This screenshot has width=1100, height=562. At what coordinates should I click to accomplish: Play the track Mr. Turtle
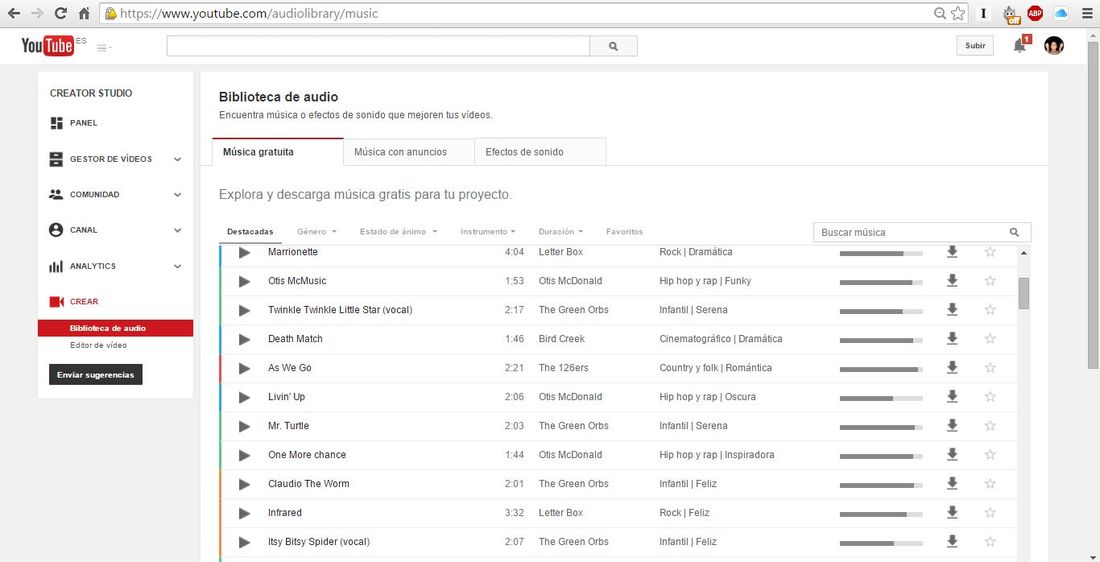[244, 426]
